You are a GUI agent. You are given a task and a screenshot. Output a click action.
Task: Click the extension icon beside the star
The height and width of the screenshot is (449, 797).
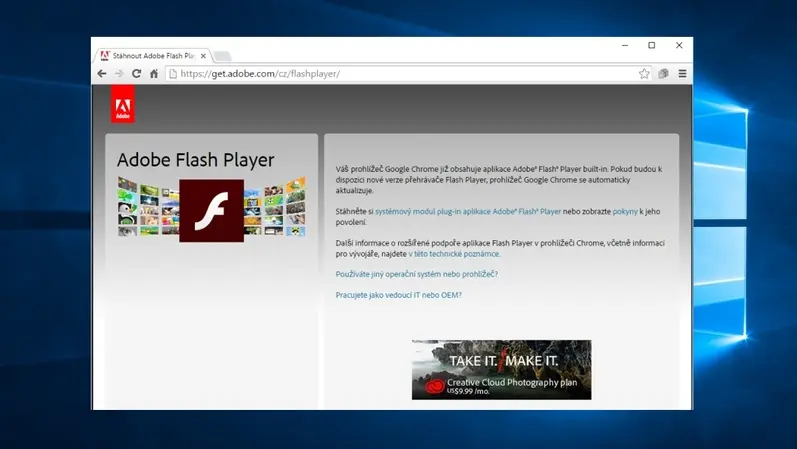[663, 74]
